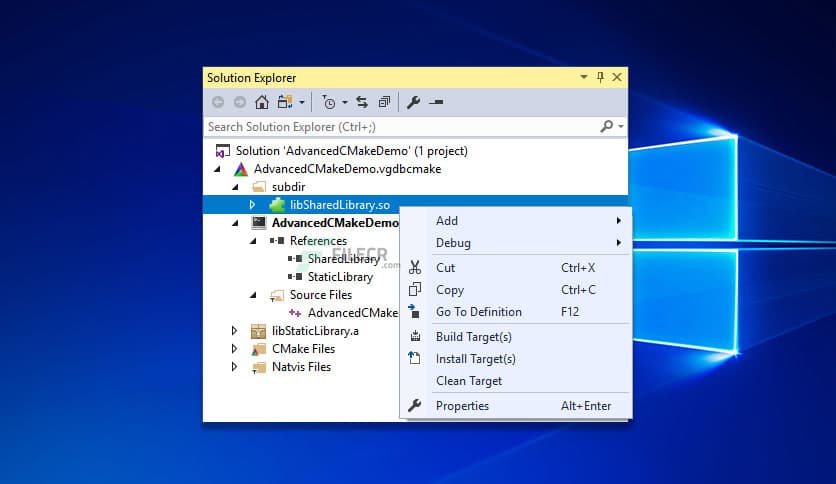Open the window position dropdown arrow in title bar
The height and width of the screenshot is (484, 836).
tap(584, 77)
